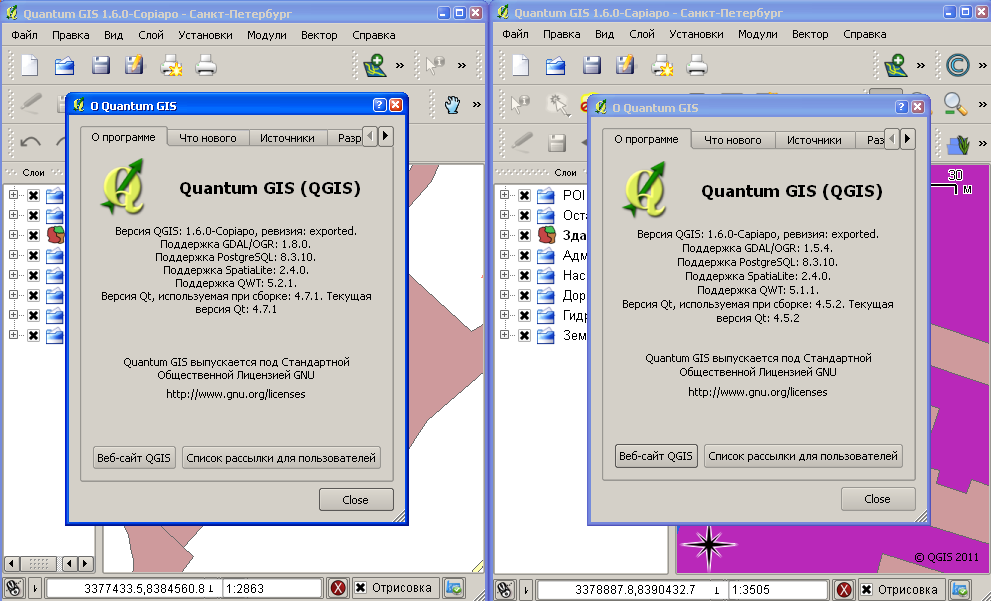Switch to Источники tab in right dialog
Image resolution: width=991 pixels, height=601 pixels.
[x=814, y=140]
